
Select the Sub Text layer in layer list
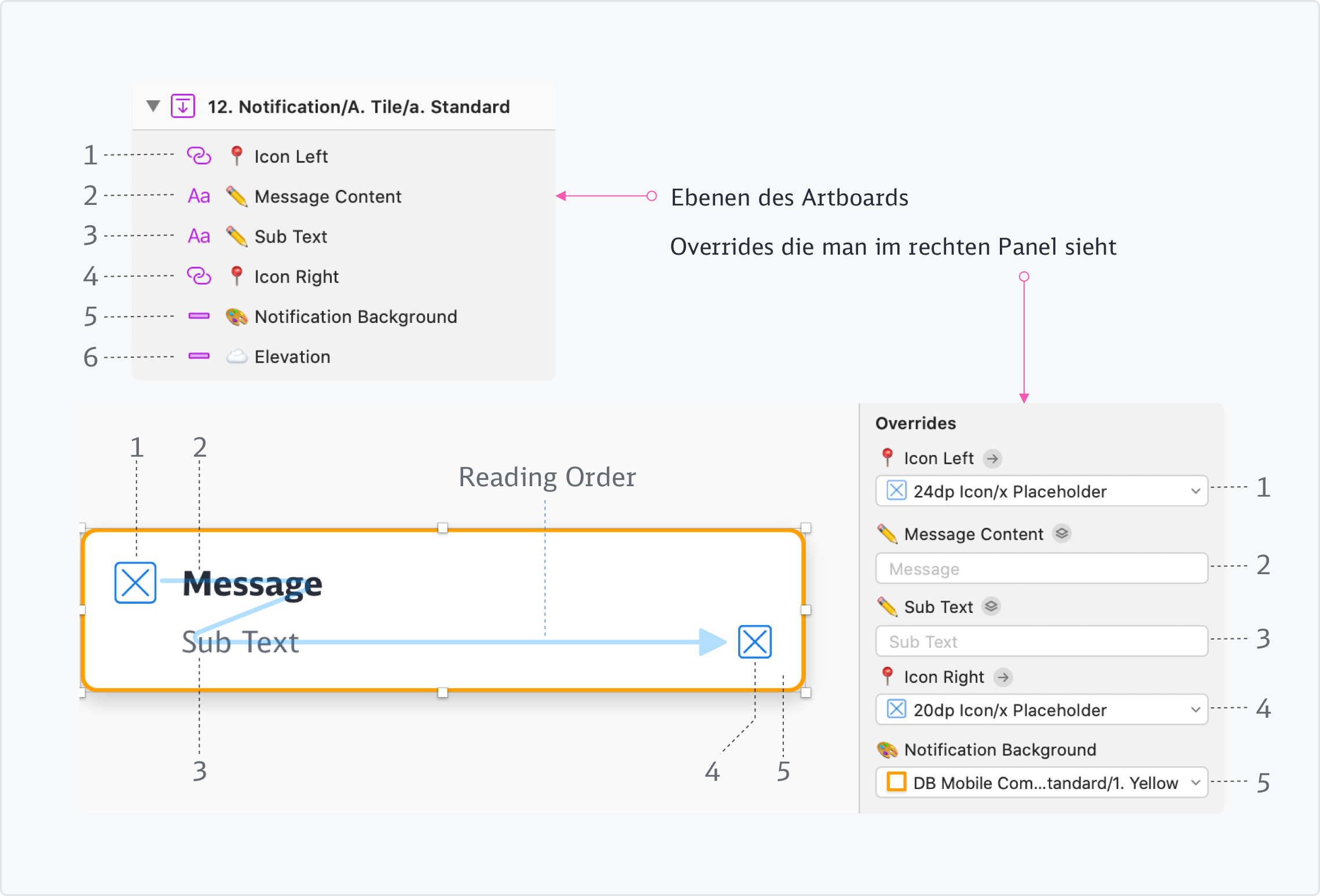pos(291,236)
